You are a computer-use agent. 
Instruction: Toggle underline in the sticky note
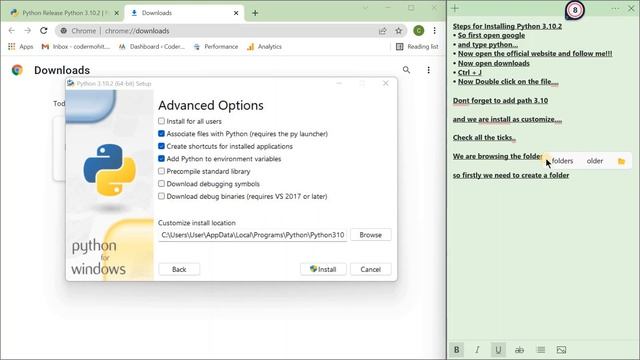(x=498, y=350)
